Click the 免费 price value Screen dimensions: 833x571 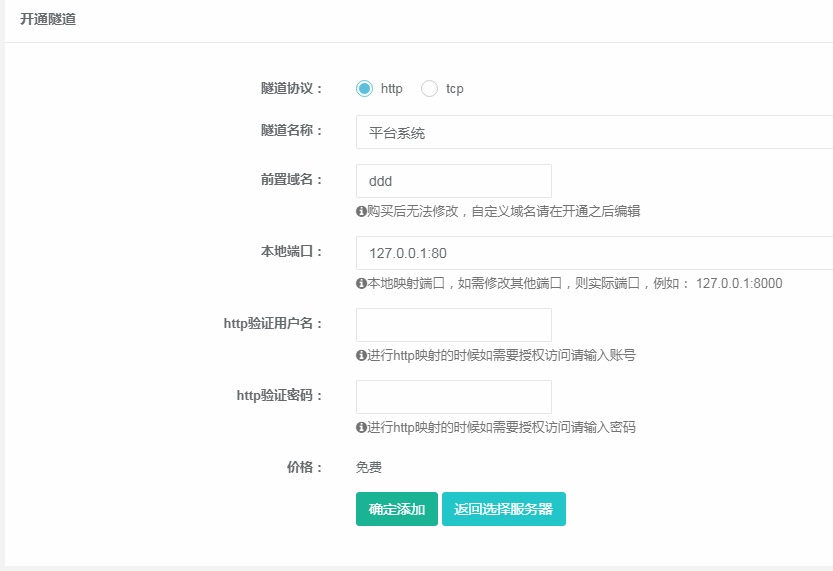click(369, 467)
